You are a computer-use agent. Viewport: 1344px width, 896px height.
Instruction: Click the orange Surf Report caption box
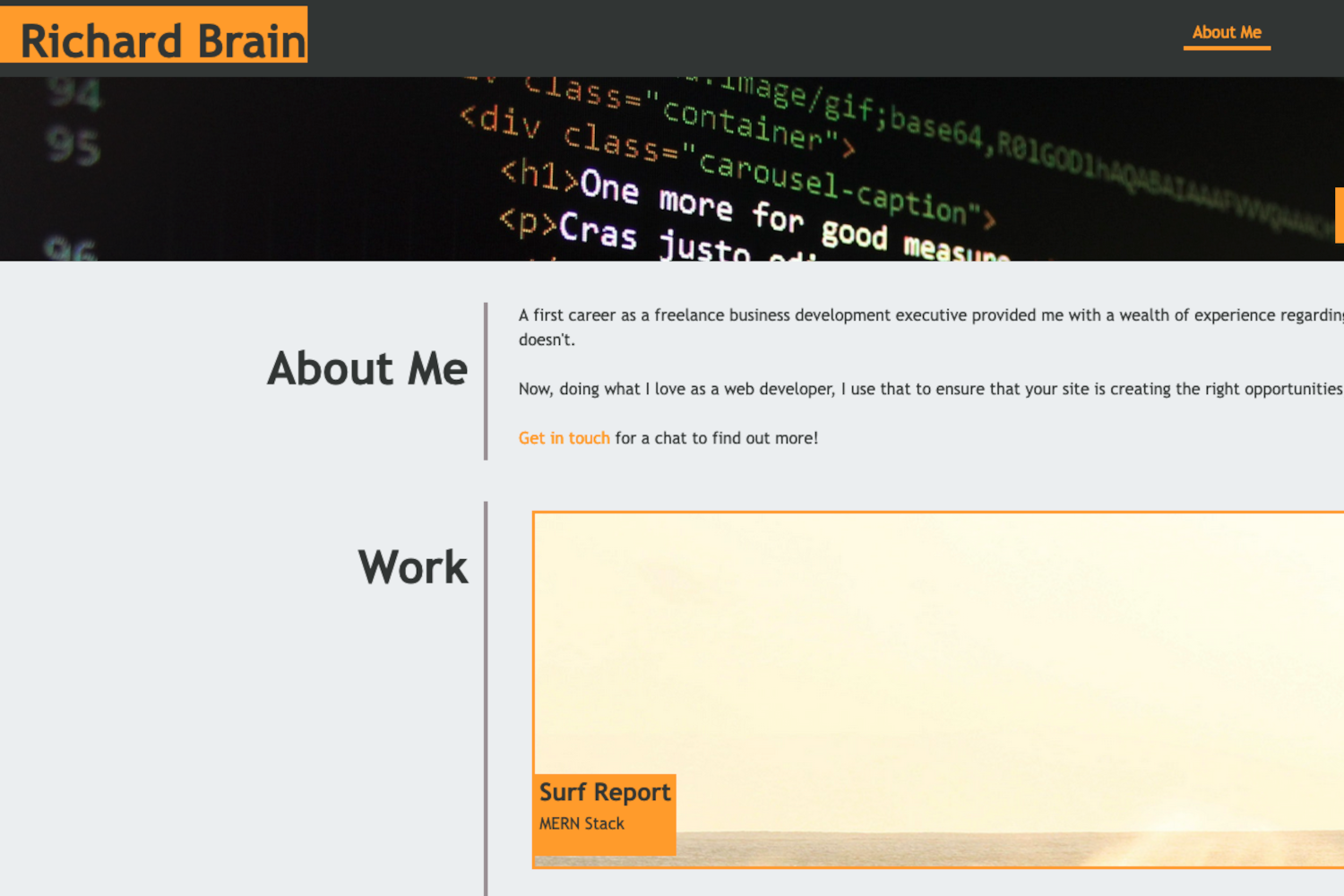(604, 815)
